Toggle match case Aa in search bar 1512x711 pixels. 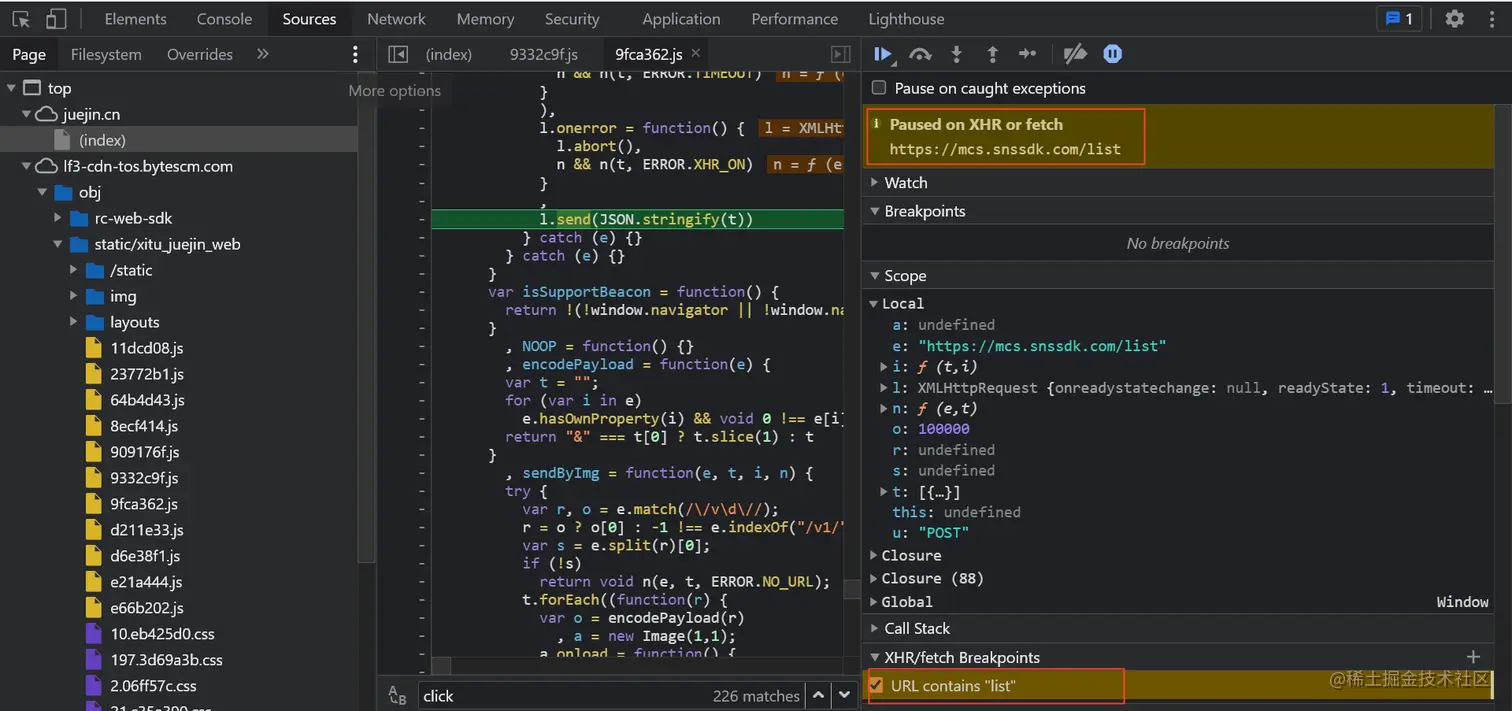point(397,696)
